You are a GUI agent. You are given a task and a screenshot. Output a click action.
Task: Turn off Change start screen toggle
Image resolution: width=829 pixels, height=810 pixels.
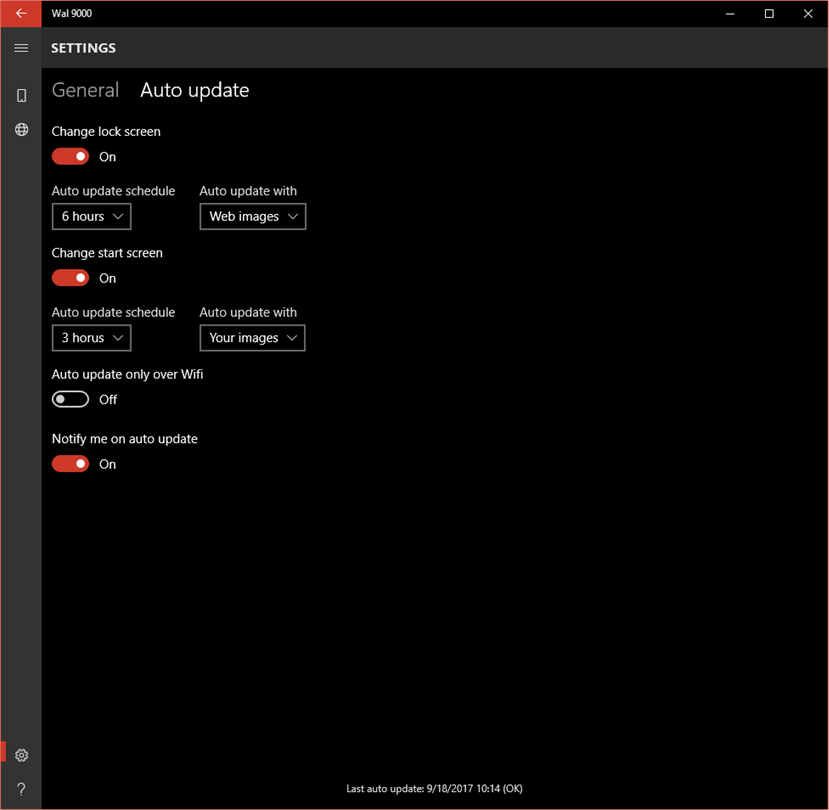(x=70, y=278)
